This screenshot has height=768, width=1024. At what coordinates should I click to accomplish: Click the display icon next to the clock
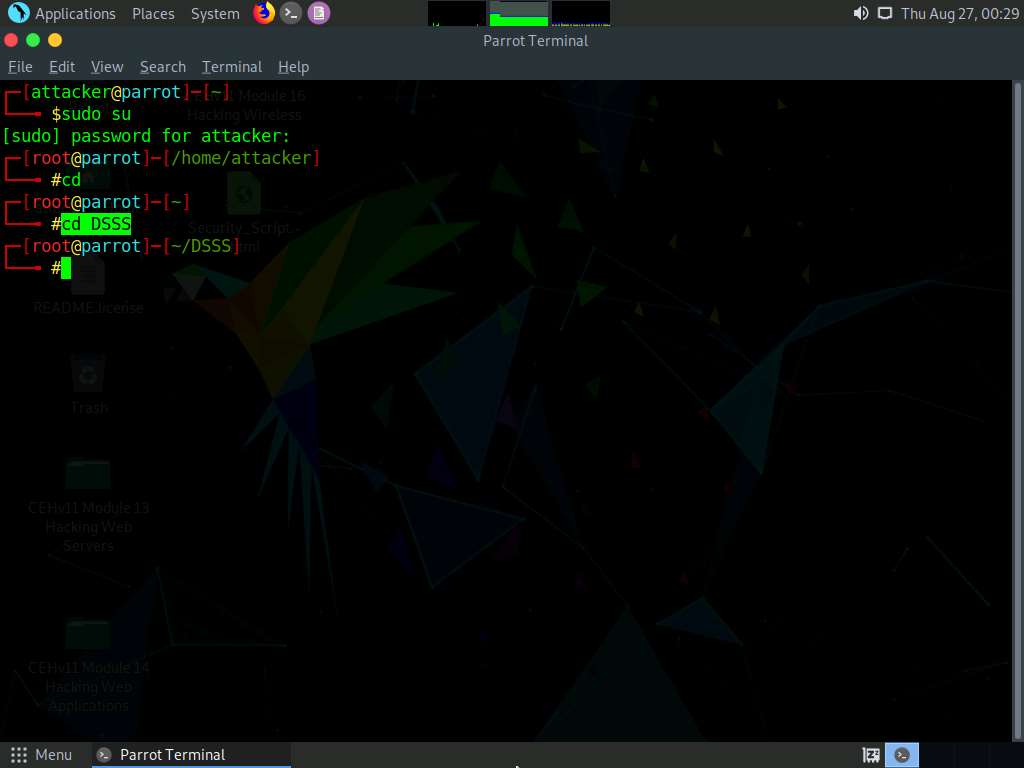coord(884,13)
